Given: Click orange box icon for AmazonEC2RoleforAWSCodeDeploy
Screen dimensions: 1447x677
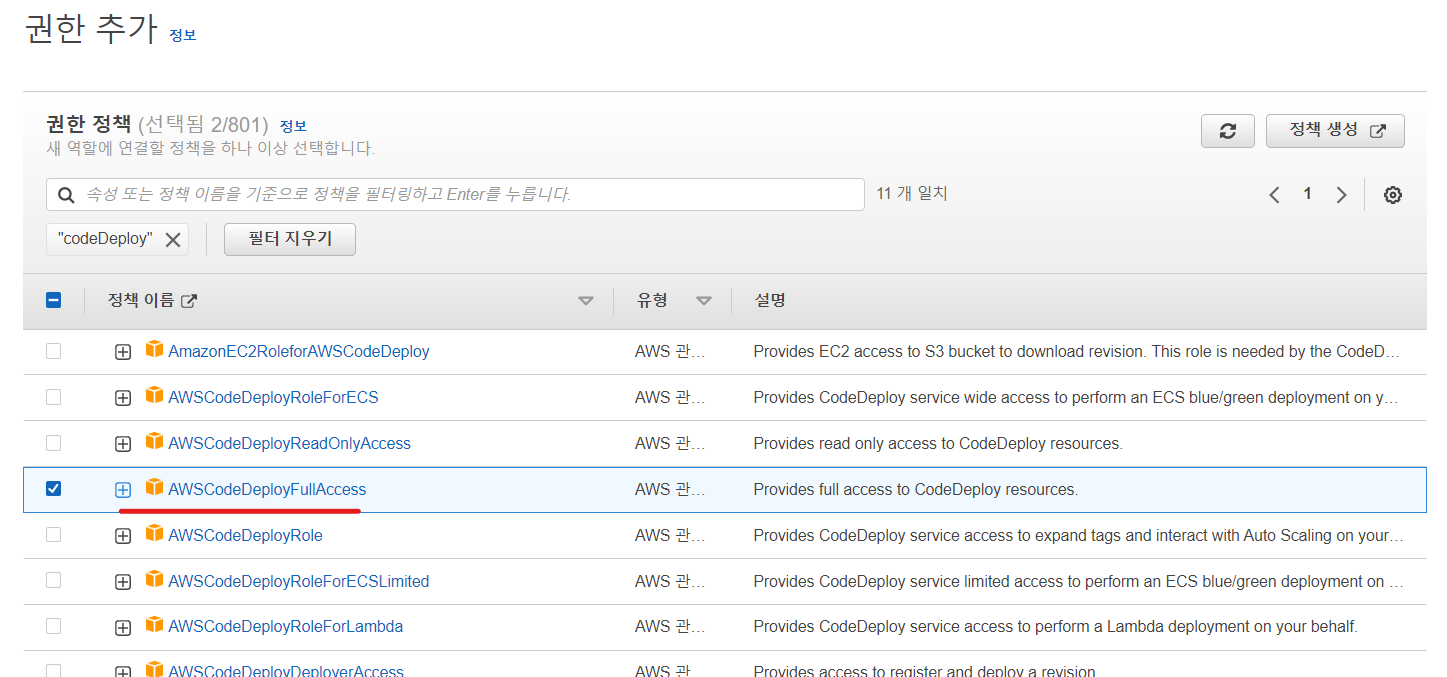Looking at the screenshot, I should 154,350.
